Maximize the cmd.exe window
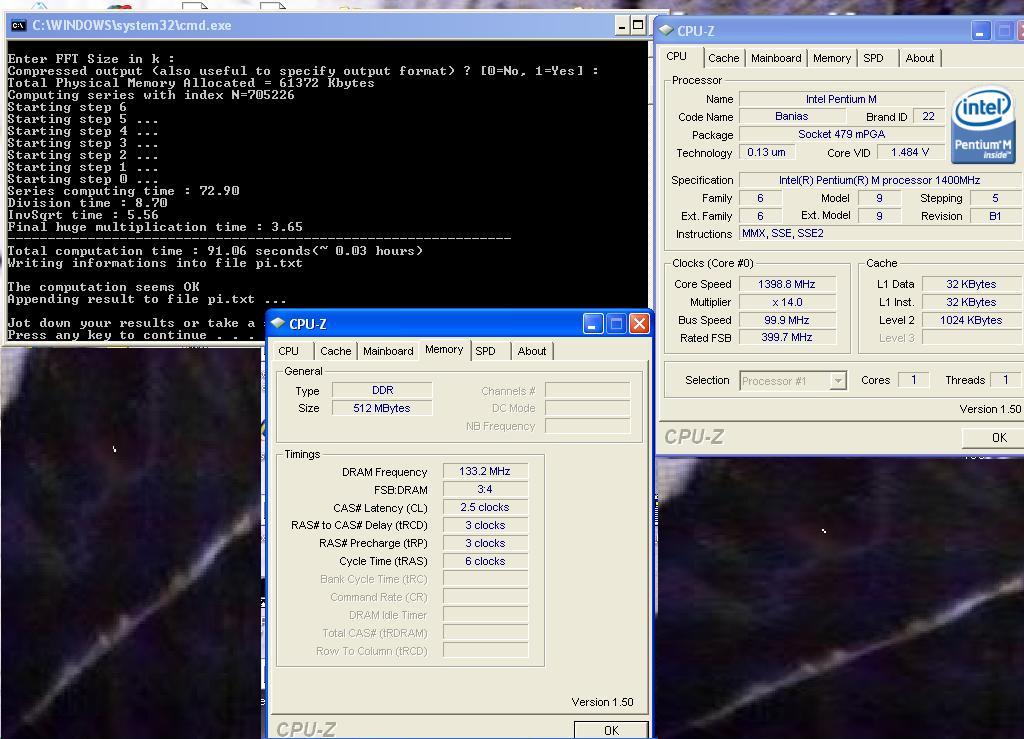 pyautogui.click(x=638, y=26)
